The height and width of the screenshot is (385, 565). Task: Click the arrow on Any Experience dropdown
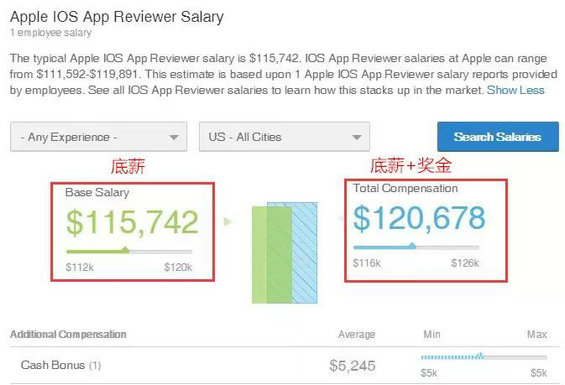click(174, 137)
